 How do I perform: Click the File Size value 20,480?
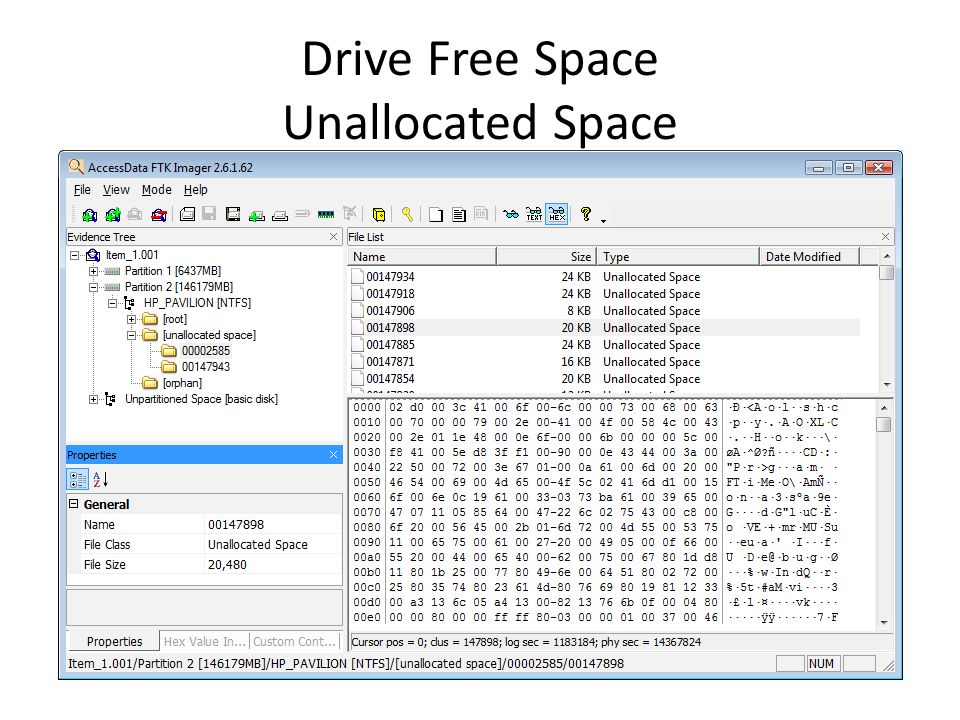(227, 564)
